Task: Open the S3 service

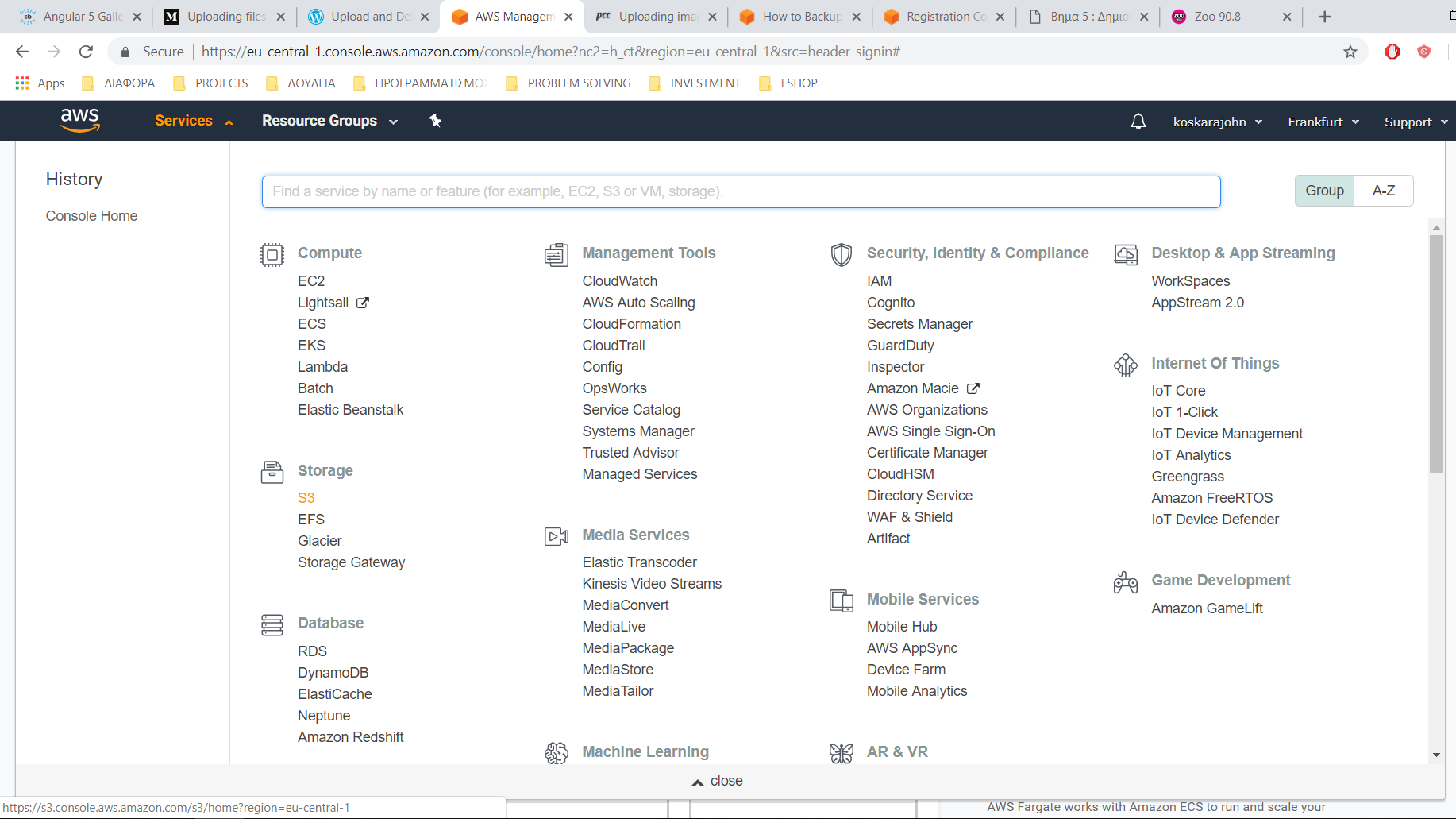Action: coord(306,498)
